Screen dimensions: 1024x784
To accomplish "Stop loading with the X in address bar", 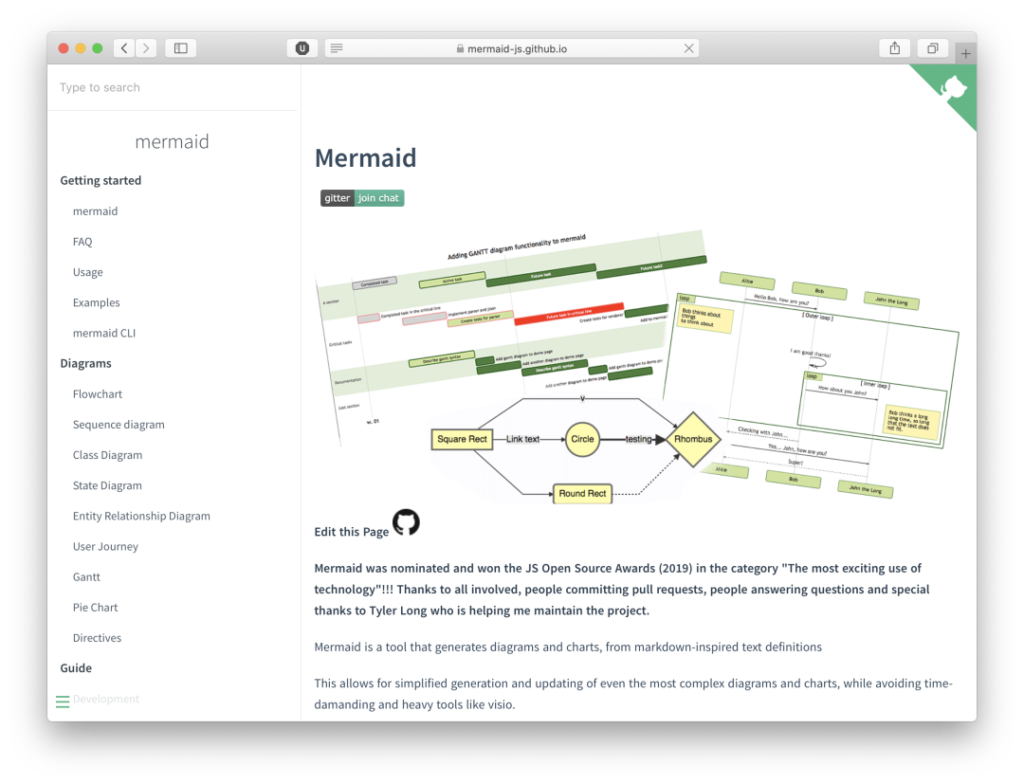I will [x=688, y=48].
